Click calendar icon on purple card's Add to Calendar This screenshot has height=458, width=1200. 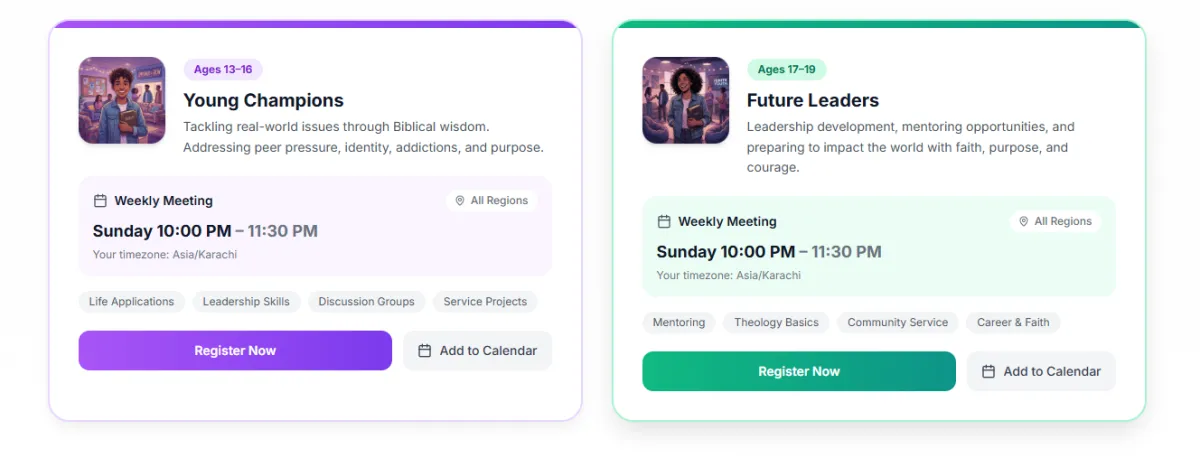[424, 351]
